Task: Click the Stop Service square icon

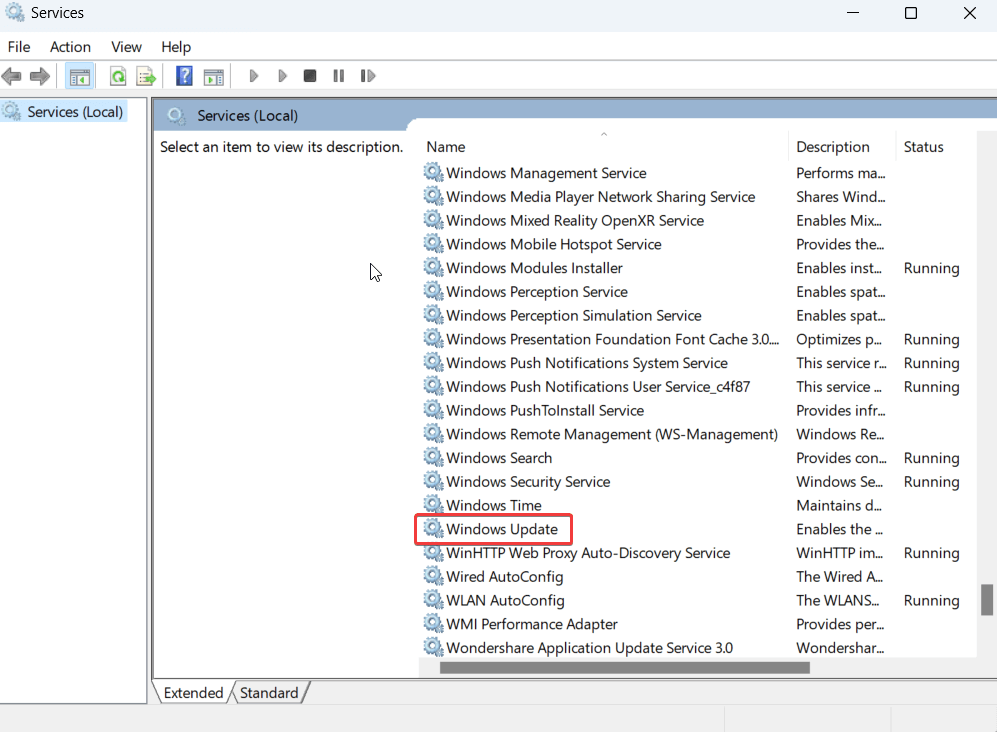Action: (x=310, y=76)
